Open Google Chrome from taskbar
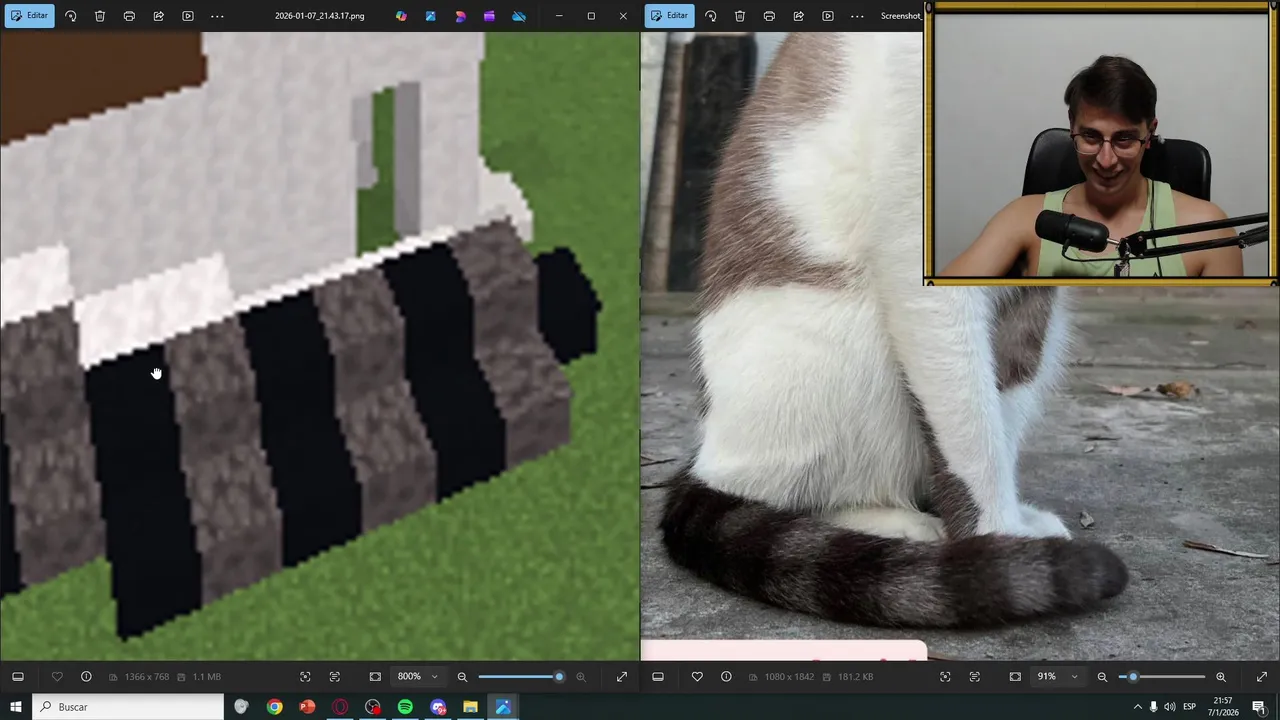The height and width of the screenshot is (720, 1280). [x=274, y=707]
